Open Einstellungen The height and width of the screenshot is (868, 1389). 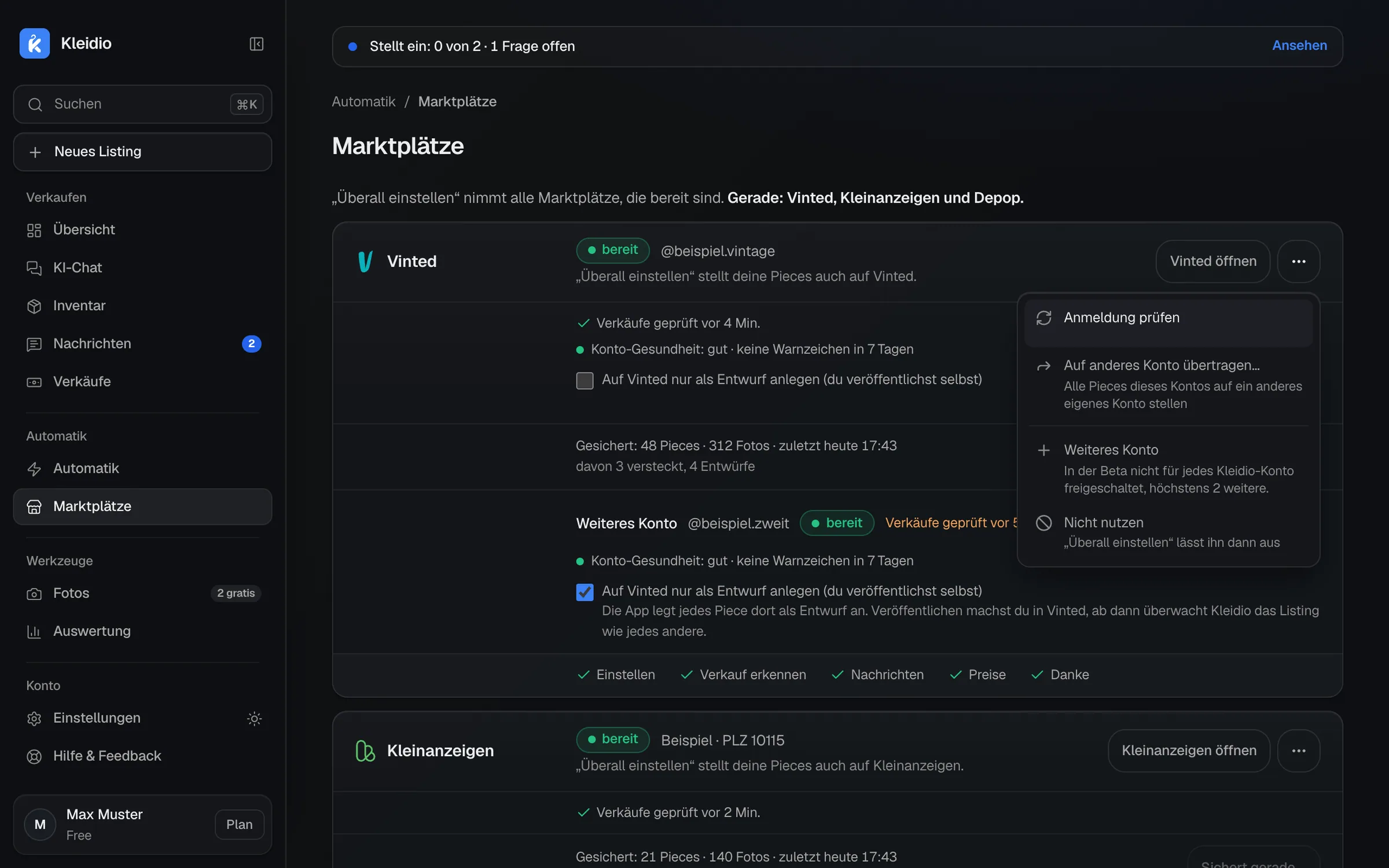(142, 718)
